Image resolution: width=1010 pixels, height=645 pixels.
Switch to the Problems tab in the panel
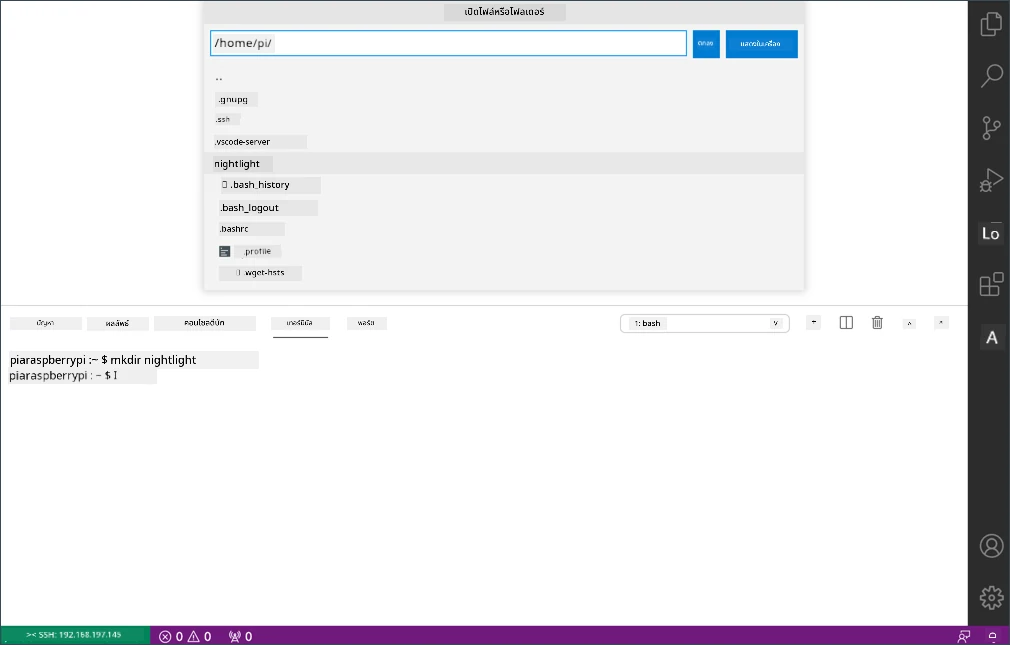coord(46,323)
